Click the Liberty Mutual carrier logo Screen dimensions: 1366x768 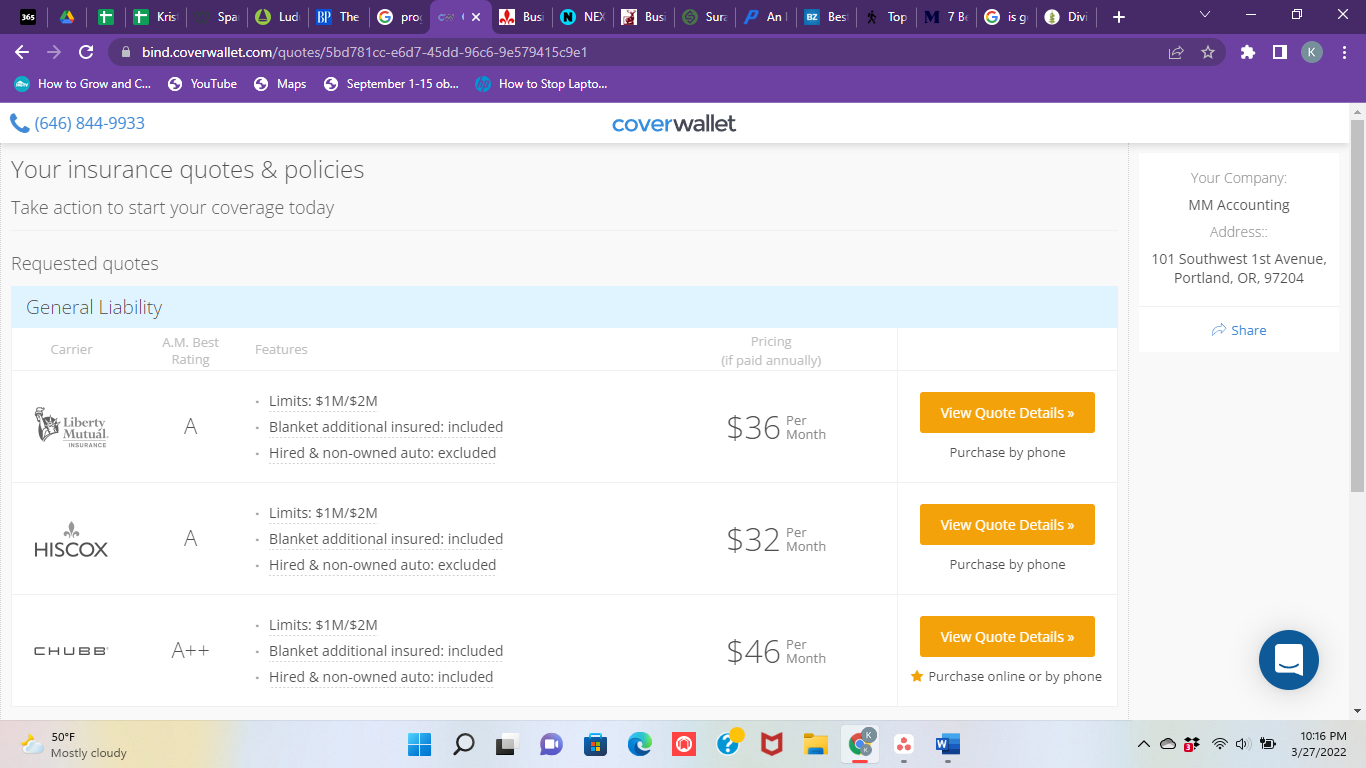71,427
